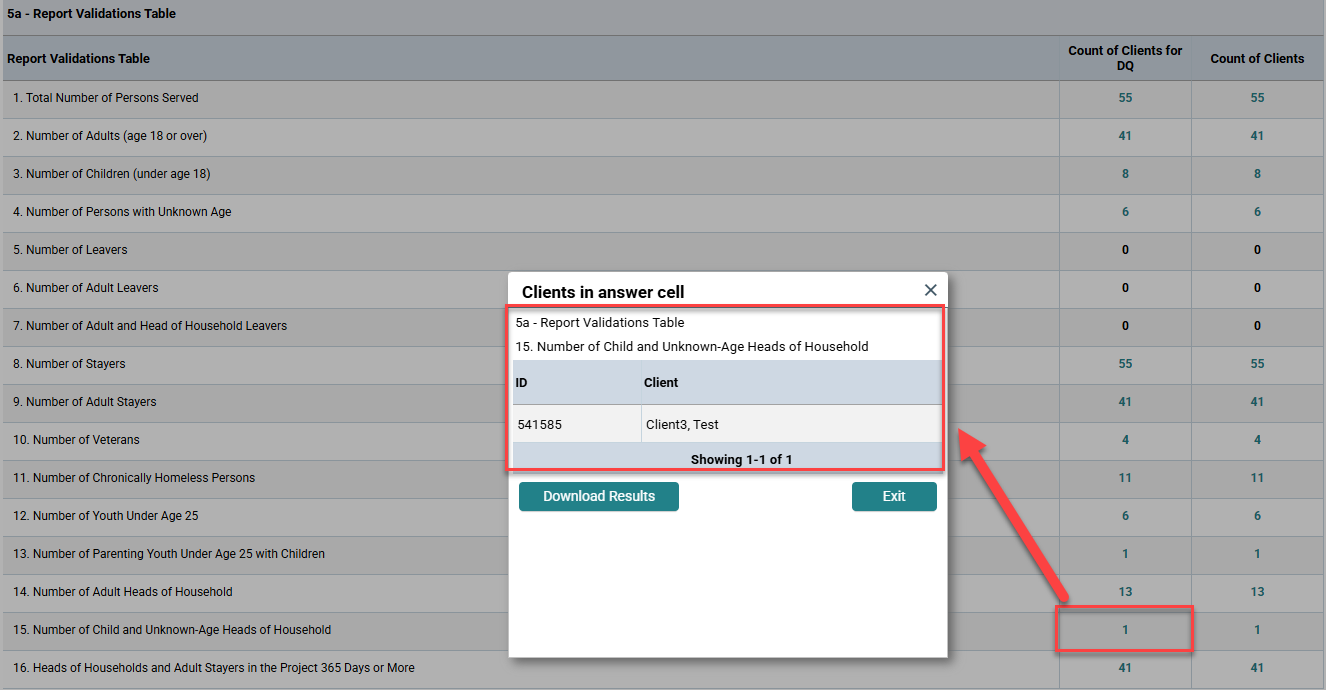Image resolution: width=1326 pixels, height=690 pixels.
Task: Open DQ count for Total Persons Served
Action: point(1125,98)
